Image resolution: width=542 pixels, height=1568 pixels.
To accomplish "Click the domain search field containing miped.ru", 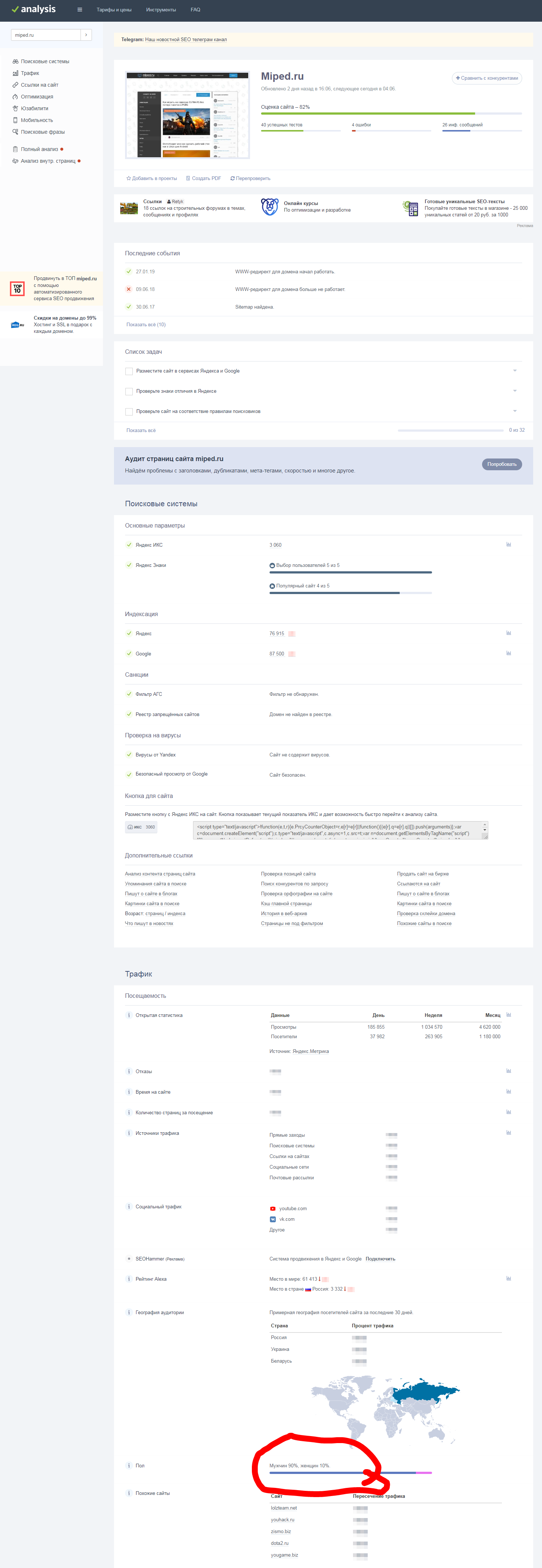I will tap(46, 35).
